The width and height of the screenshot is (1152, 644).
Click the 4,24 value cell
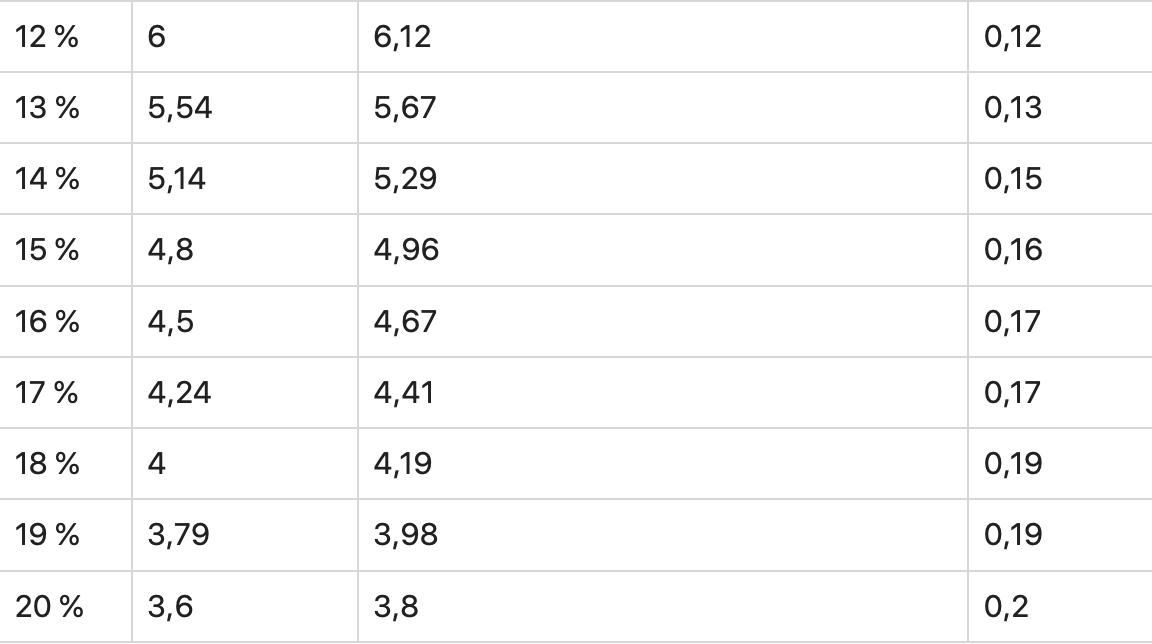point(180,392)
